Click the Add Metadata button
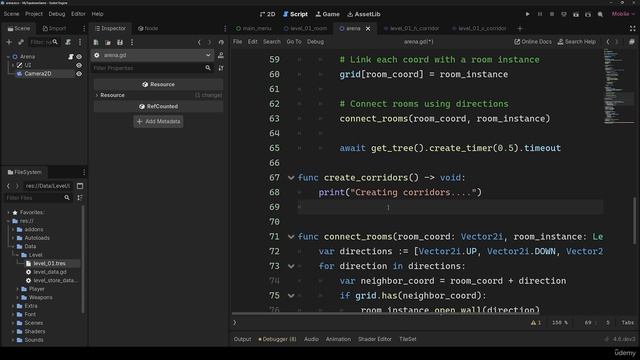This screenshot has width=640, height=360. point(158,121)
